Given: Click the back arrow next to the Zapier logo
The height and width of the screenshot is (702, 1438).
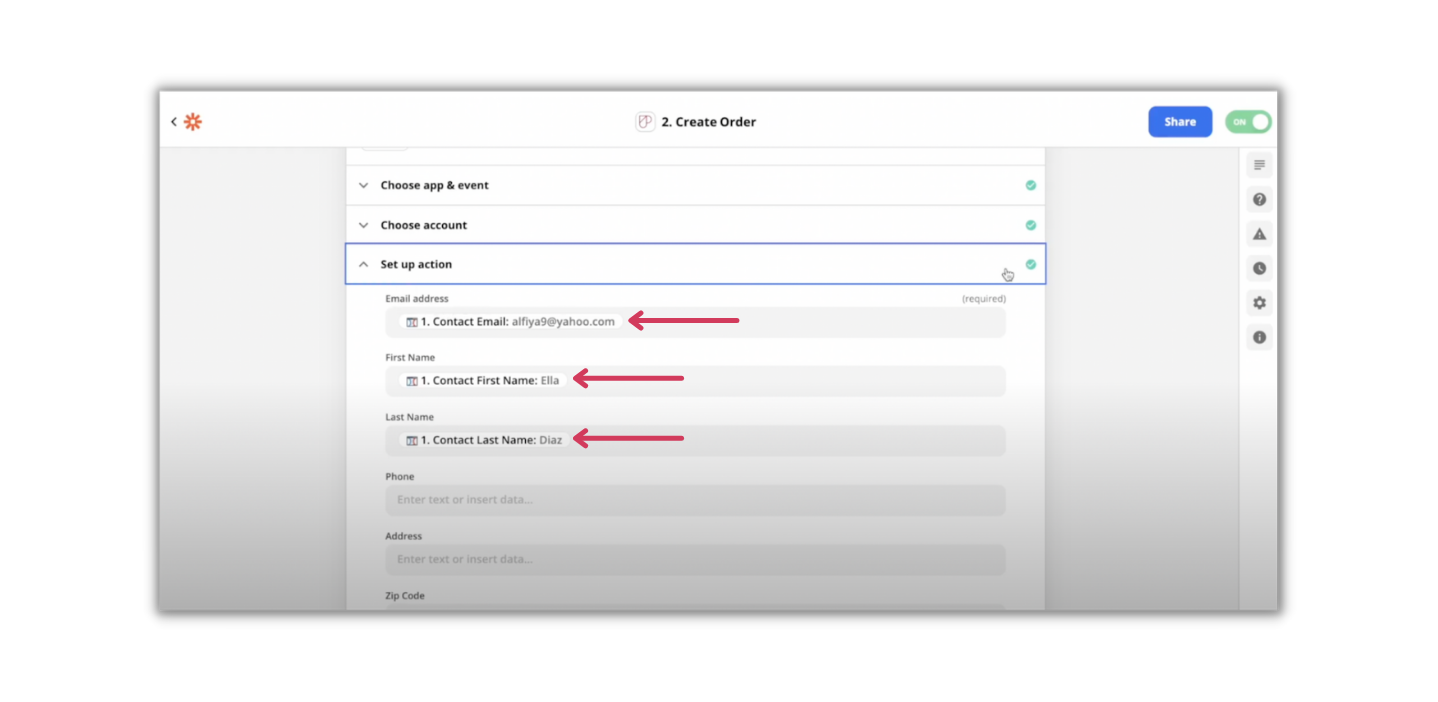Looking at the screenshot, I should pos(173,121).
